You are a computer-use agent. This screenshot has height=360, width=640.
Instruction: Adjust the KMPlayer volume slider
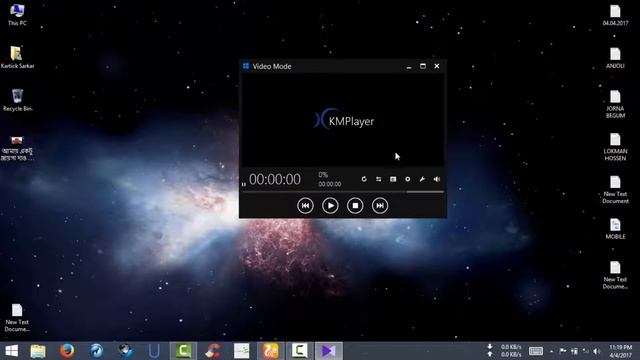click(x=425, y=191)
